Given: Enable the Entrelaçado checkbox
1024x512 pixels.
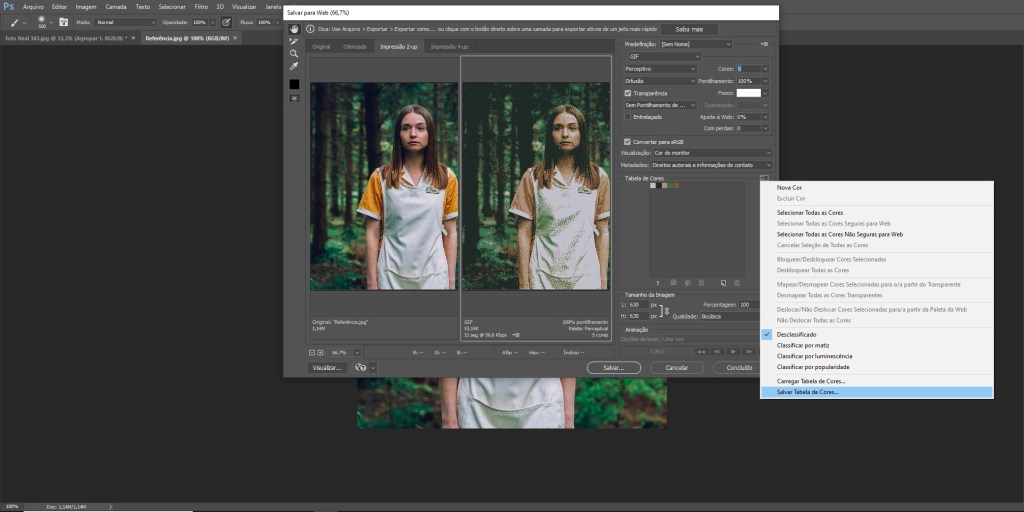Looking at the screenshot, I should click(x=628, y=116).
